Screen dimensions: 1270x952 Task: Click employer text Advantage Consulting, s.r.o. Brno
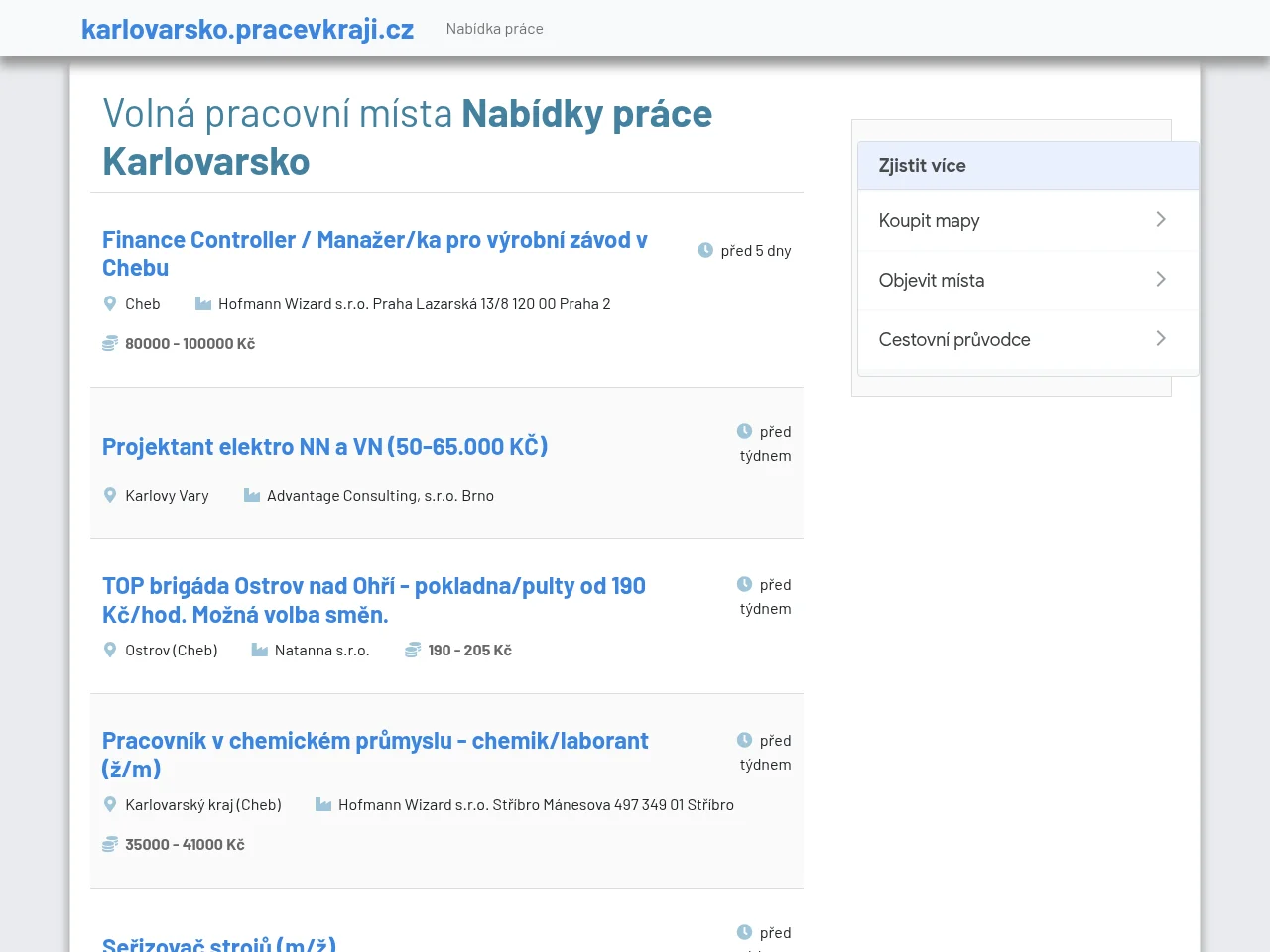[380, 496]
